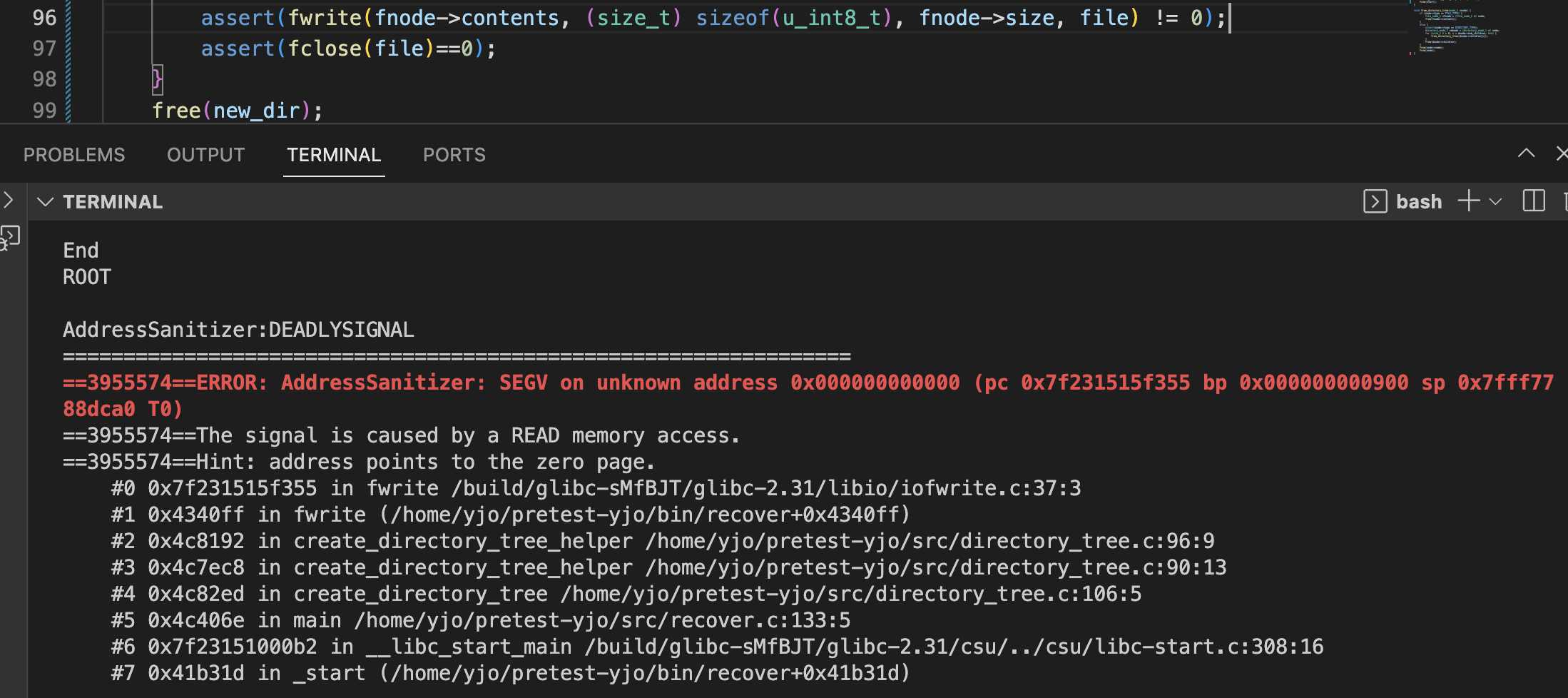
Task: Open the launch profile dropdown arrow
Action: click(x=1496, y=202)
